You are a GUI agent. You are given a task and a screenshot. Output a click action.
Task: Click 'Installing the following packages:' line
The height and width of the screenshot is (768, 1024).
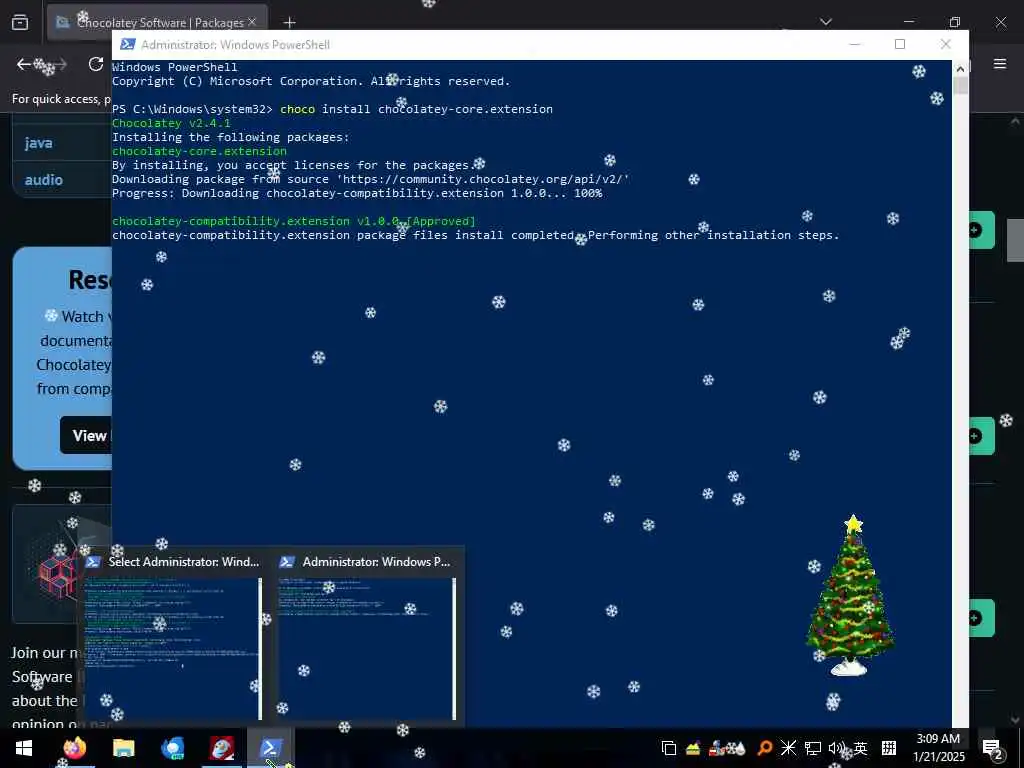(231, 137)
